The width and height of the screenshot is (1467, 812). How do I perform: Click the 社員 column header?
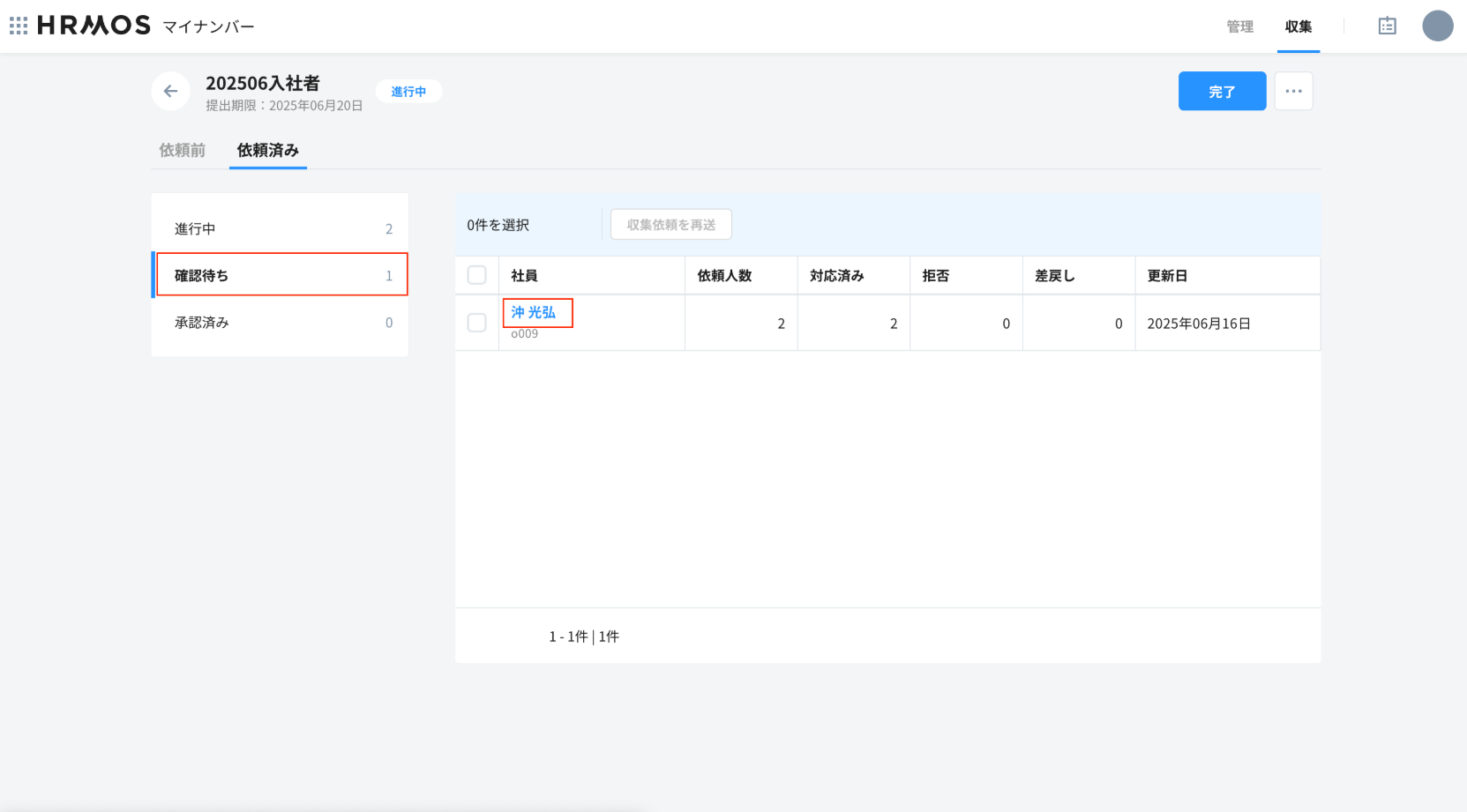[524, 275]
